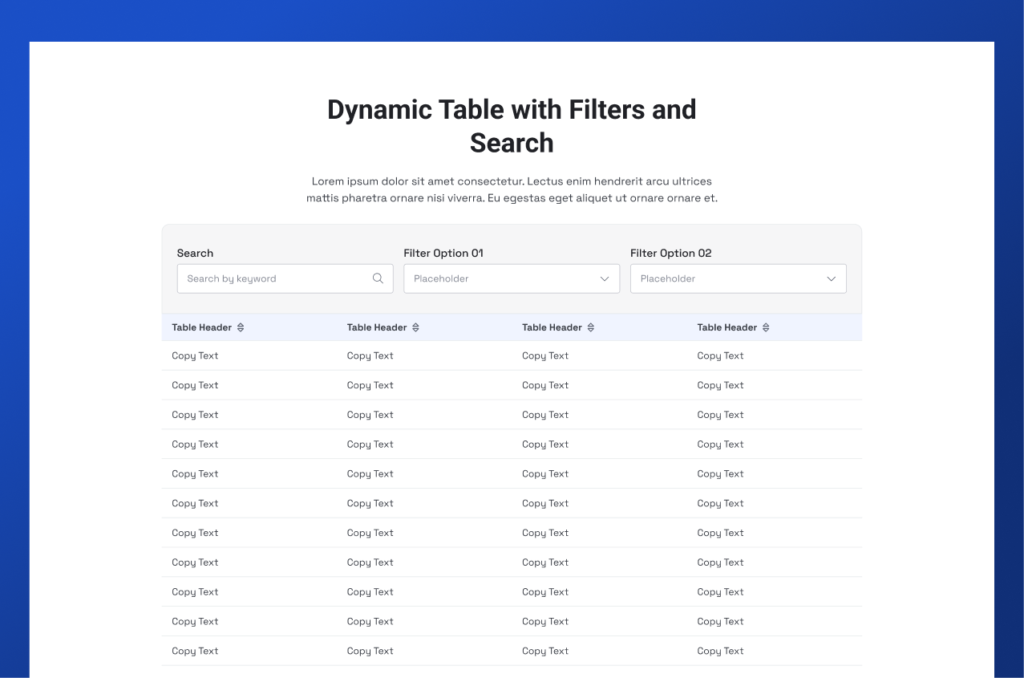Click sort arrows in third column header
The height and width of the screenshot is (678, 1024).
point(591,328)
